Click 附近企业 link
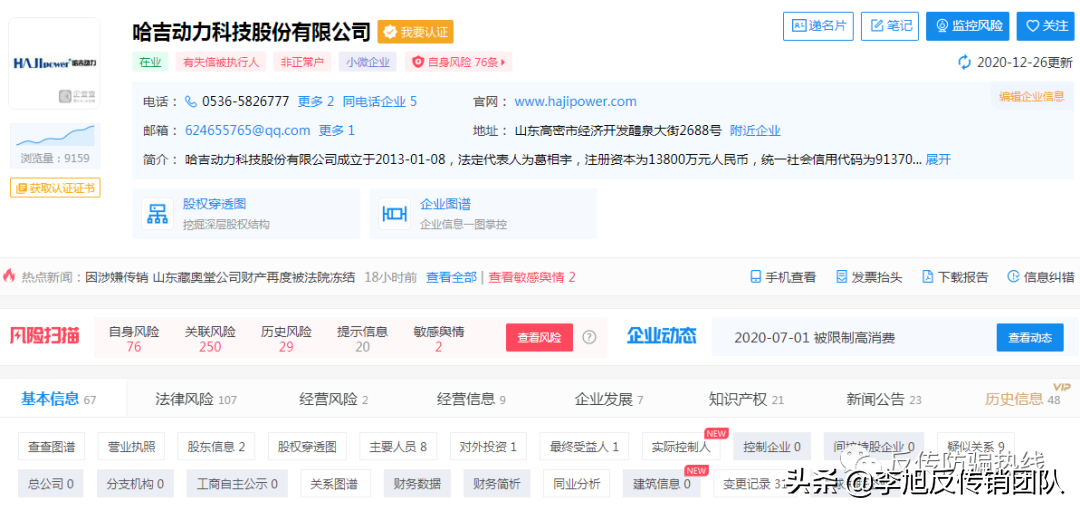Image resolution: width=1080 pixels, height=511 pixels. pyautogui.click(x=755, y=130)
